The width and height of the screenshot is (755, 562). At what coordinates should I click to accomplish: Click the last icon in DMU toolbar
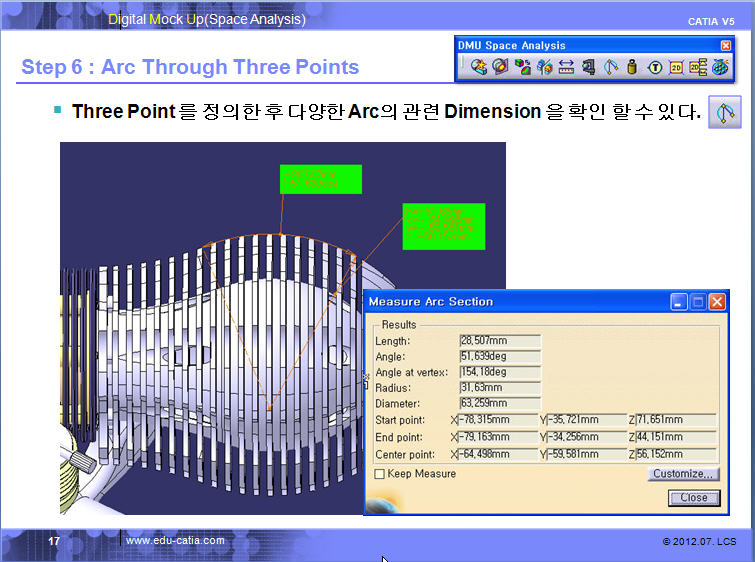point(719,67)
